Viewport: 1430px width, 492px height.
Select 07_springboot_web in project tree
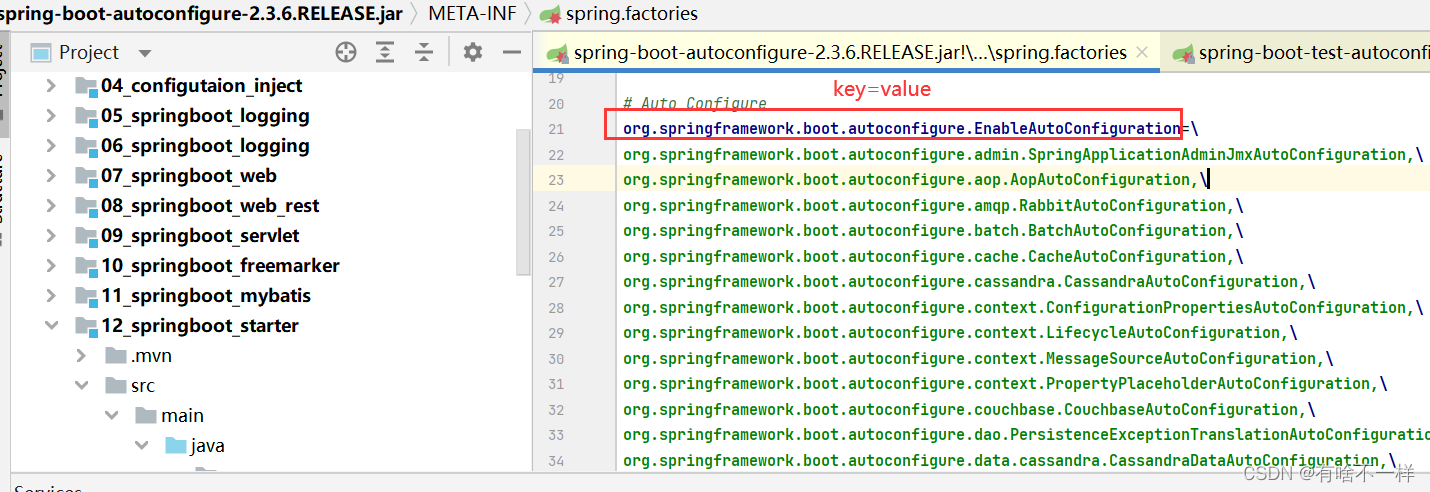pos(189,176)
